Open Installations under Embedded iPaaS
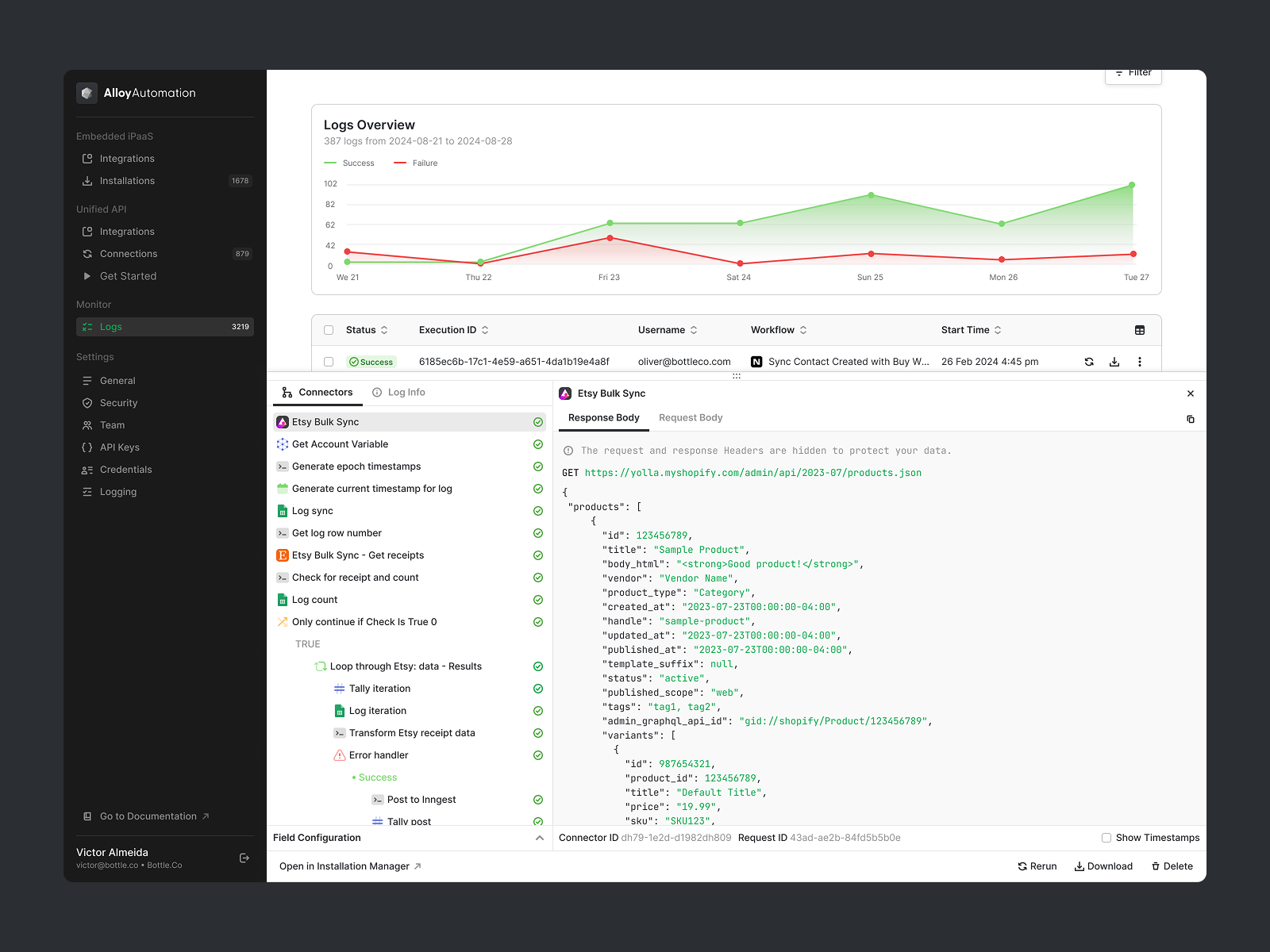 (x=165, y=181)
